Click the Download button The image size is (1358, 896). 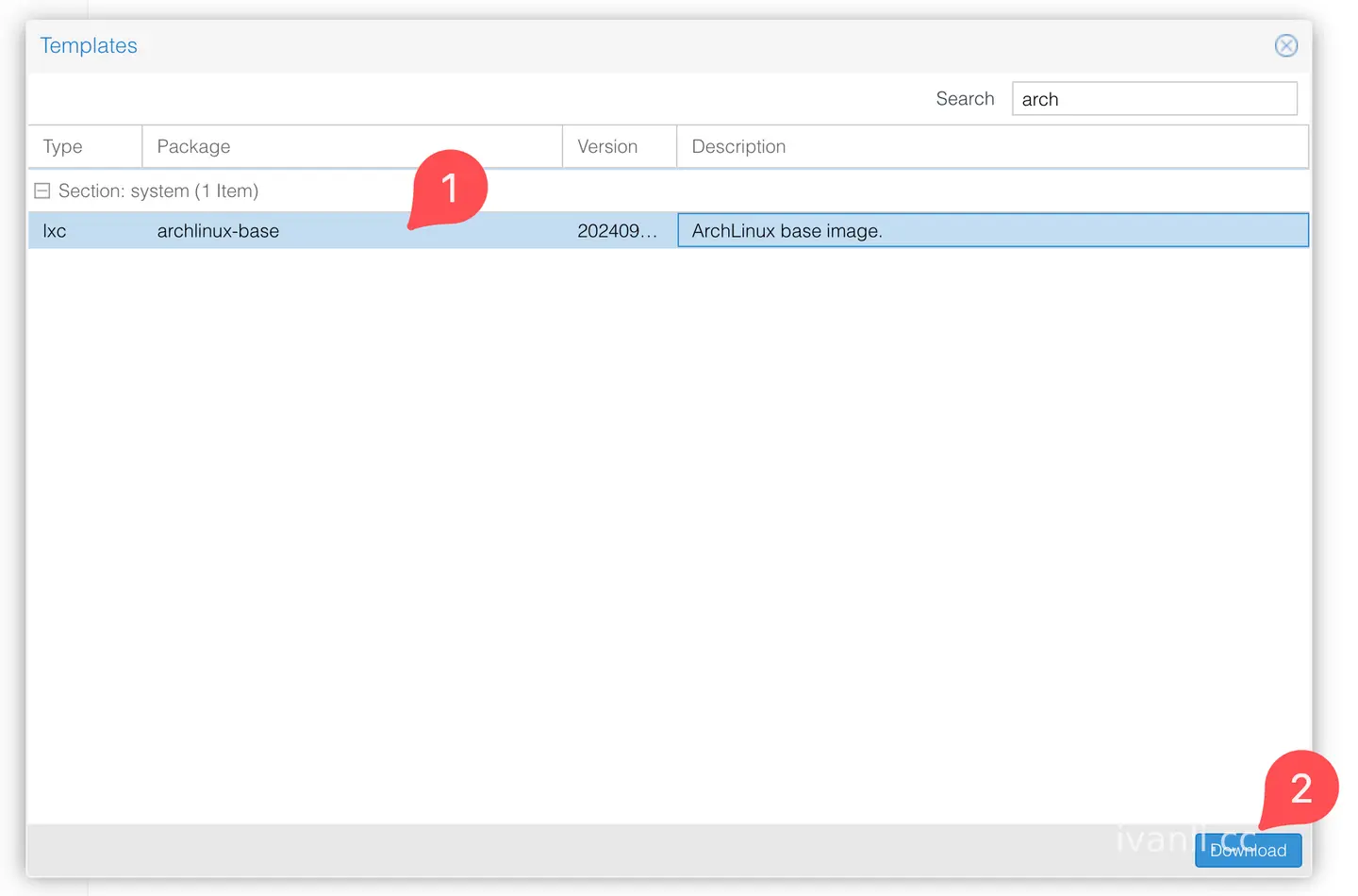tap(1248, 850)
